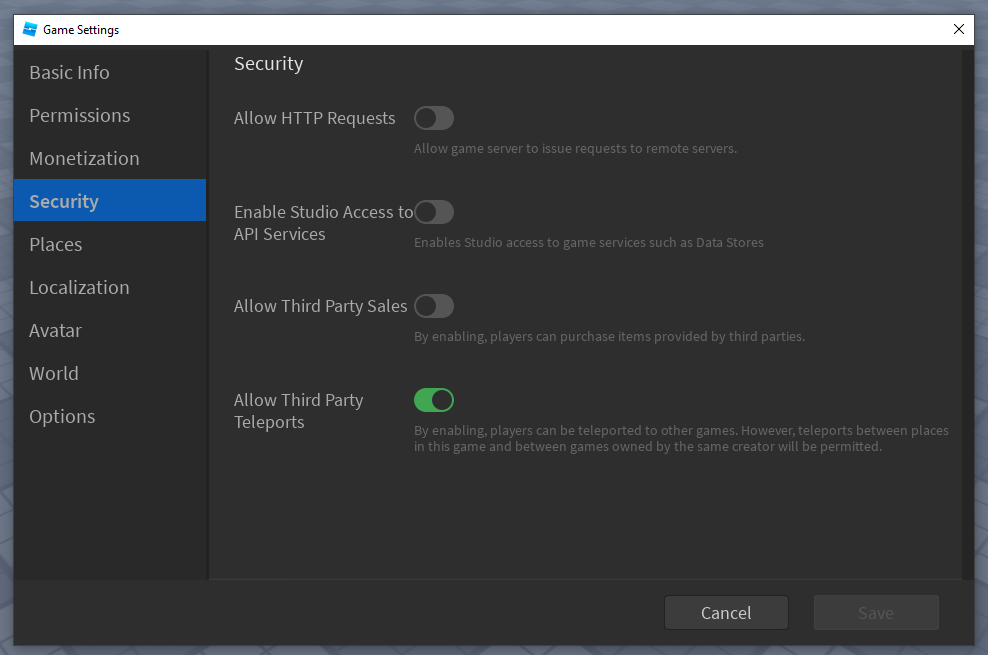Click the Security section heading

[x=268, y=64]
